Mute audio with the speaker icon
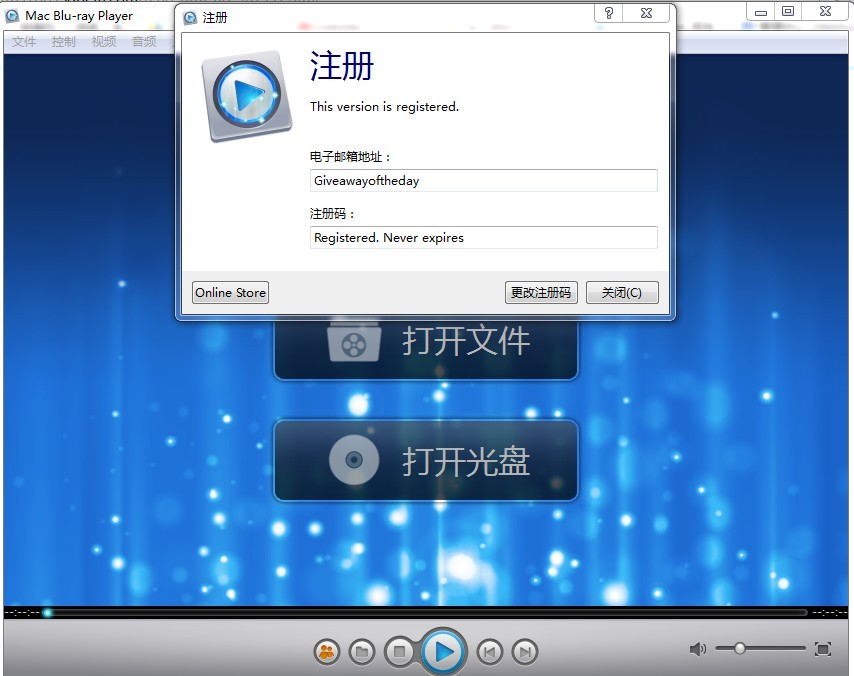This screenshot has height=676, width=854. [698, 649]
